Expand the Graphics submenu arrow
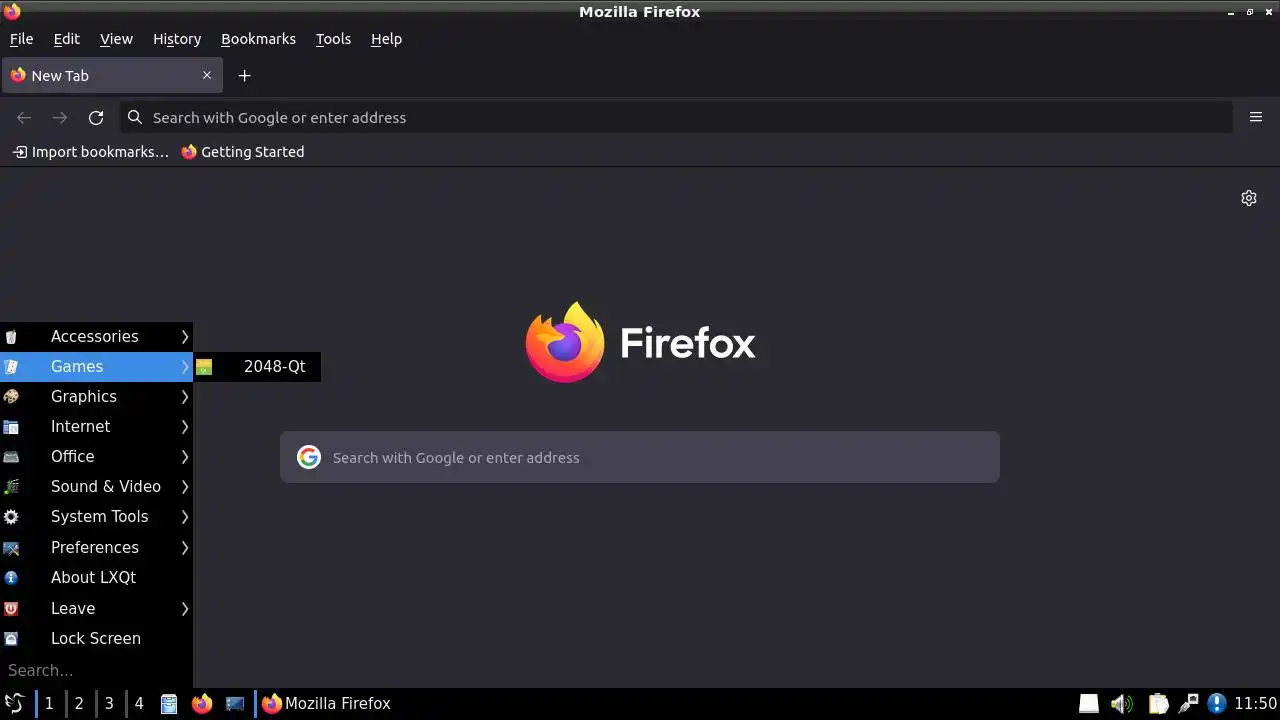This screenshot has height=720, width=1280. coord(185,397)
